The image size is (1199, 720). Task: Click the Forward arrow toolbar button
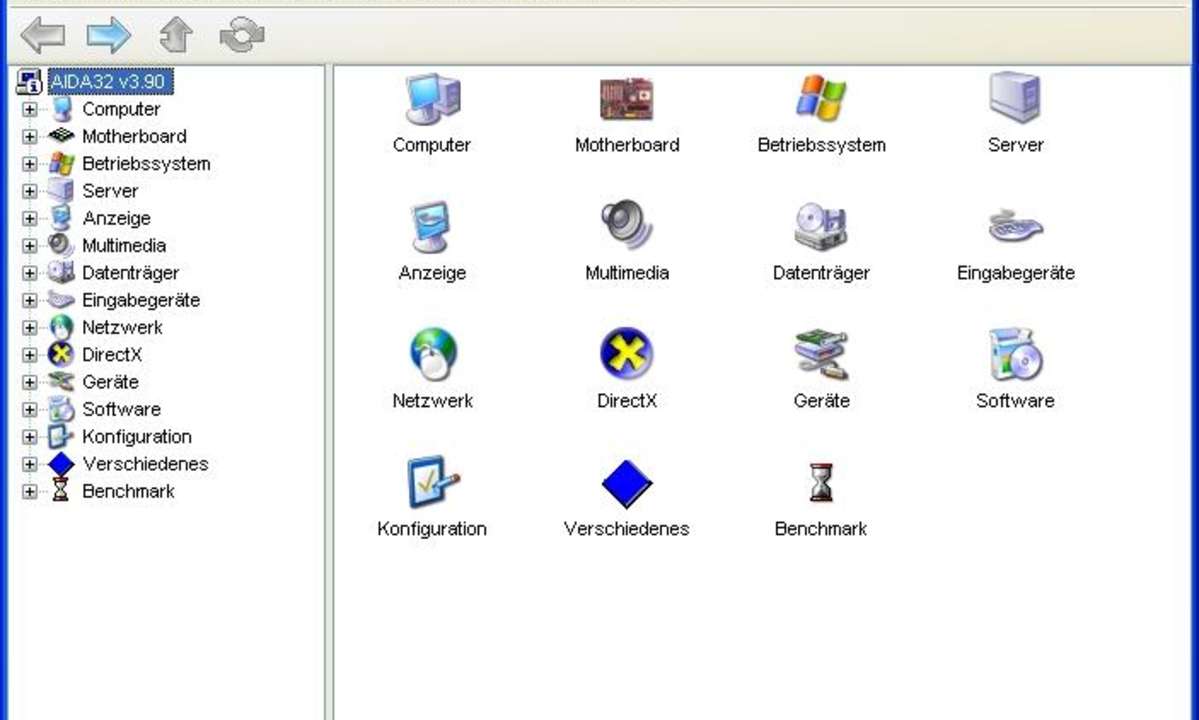109,34
